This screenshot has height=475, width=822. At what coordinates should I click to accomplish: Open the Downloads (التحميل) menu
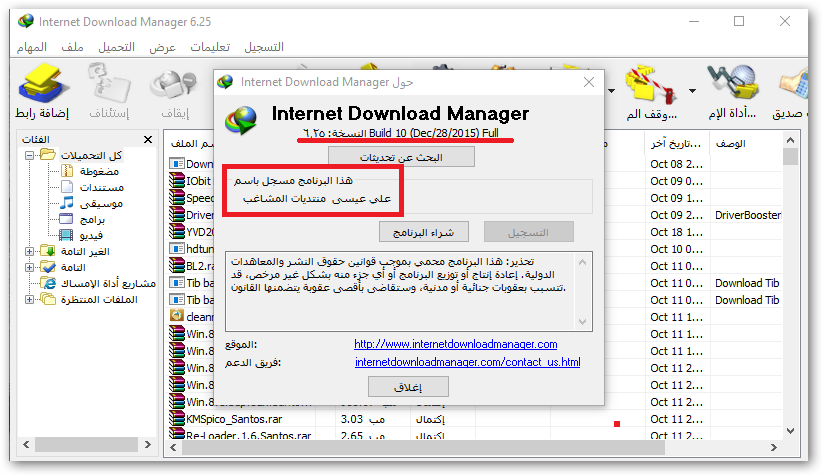tap(116, 47)
